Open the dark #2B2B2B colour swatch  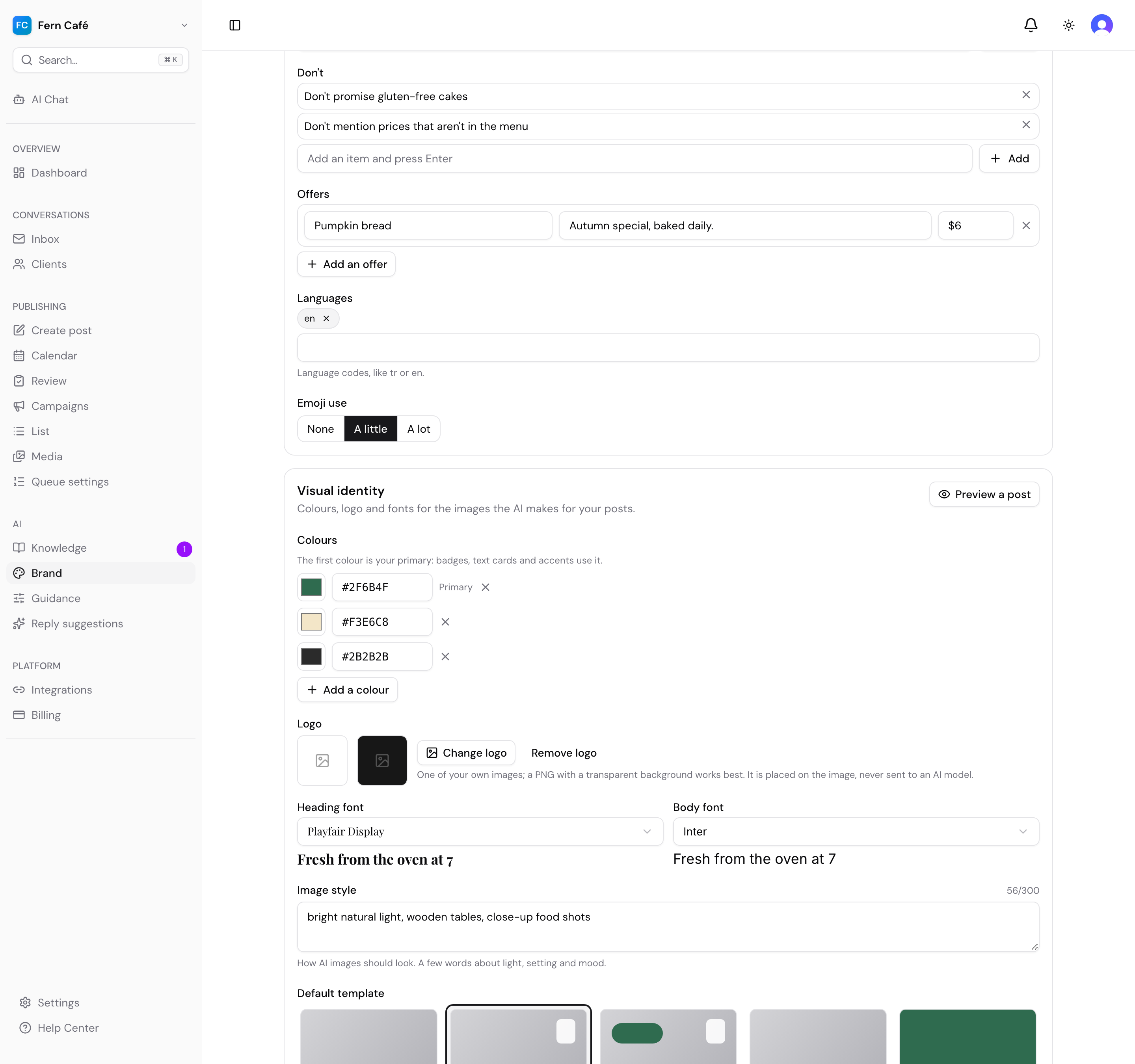[311, 657]
